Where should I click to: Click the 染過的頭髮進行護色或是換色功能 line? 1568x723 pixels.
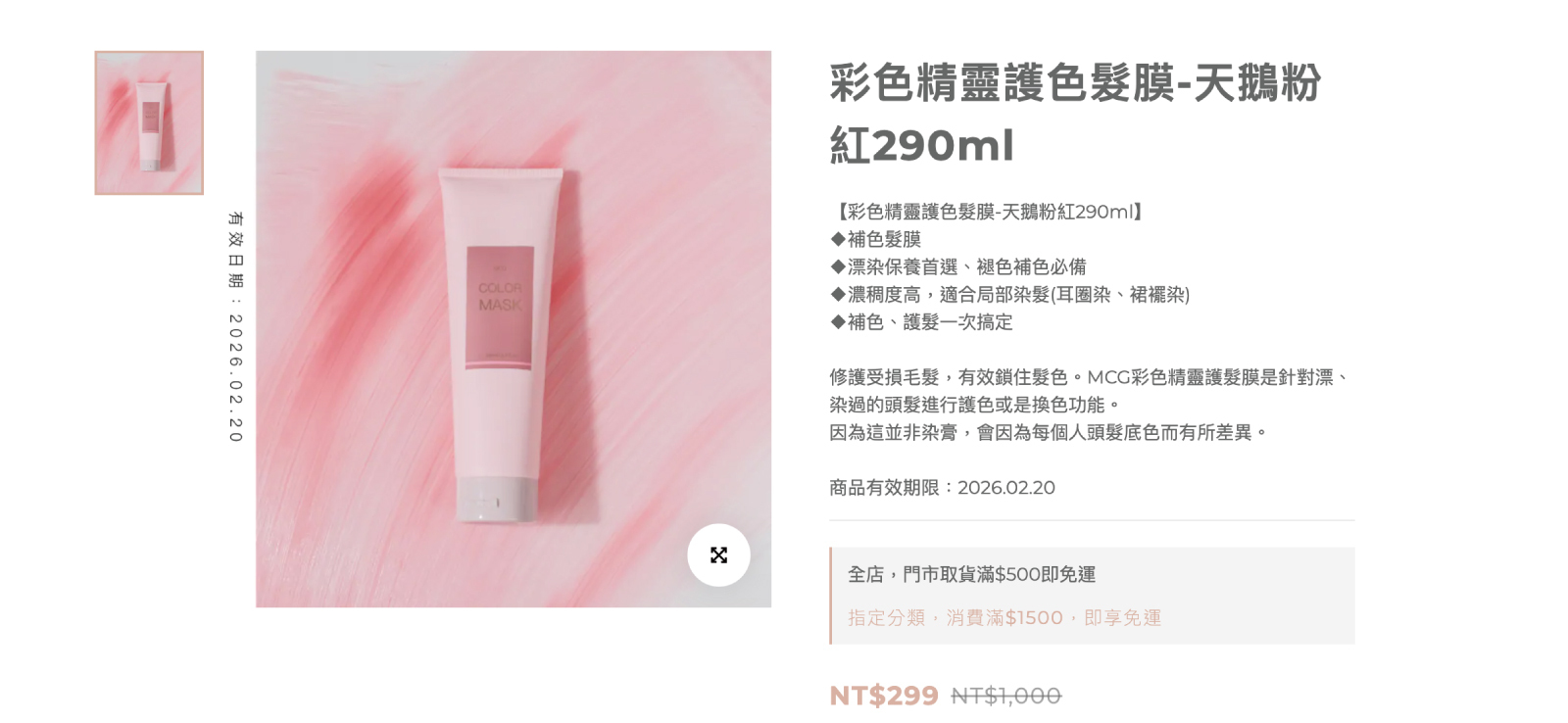[975, 405]
